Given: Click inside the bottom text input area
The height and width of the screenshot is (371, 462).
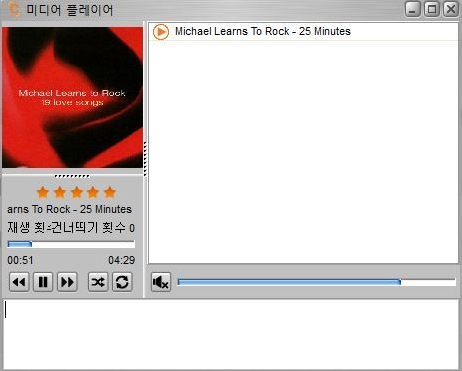Looking at the screenshot, I should coord(231,334).
